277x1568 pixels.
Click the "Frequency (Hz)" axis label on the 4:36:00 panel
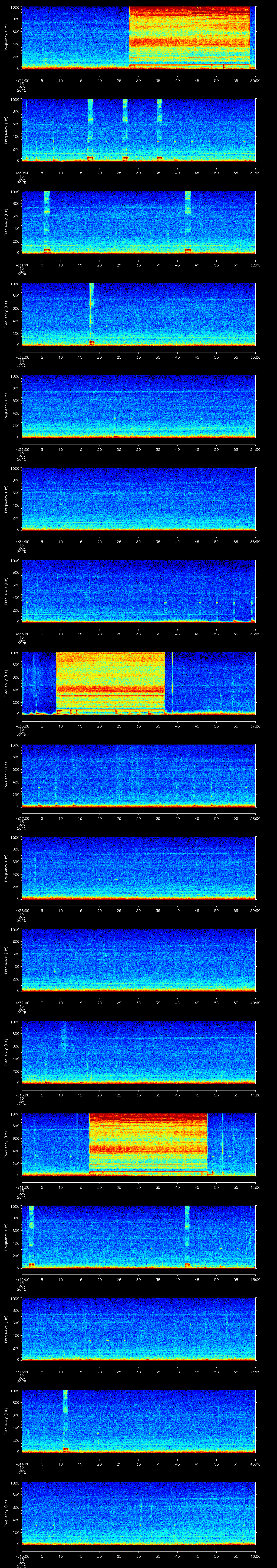[6, 683]
